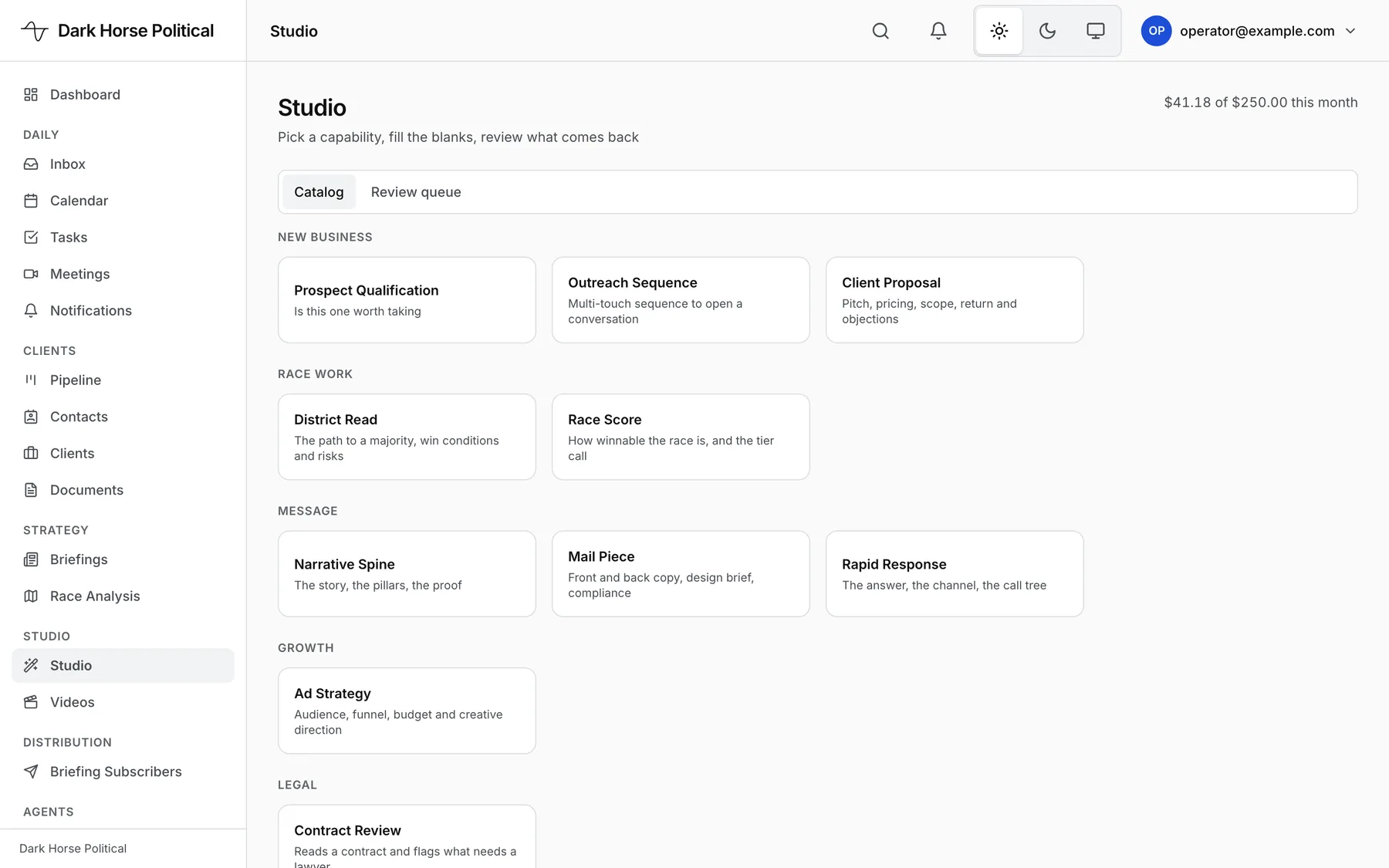The height and width of the screenshot is (868, 1389).
Task: Switch to the Review queue tab
Action: (416, 192)
